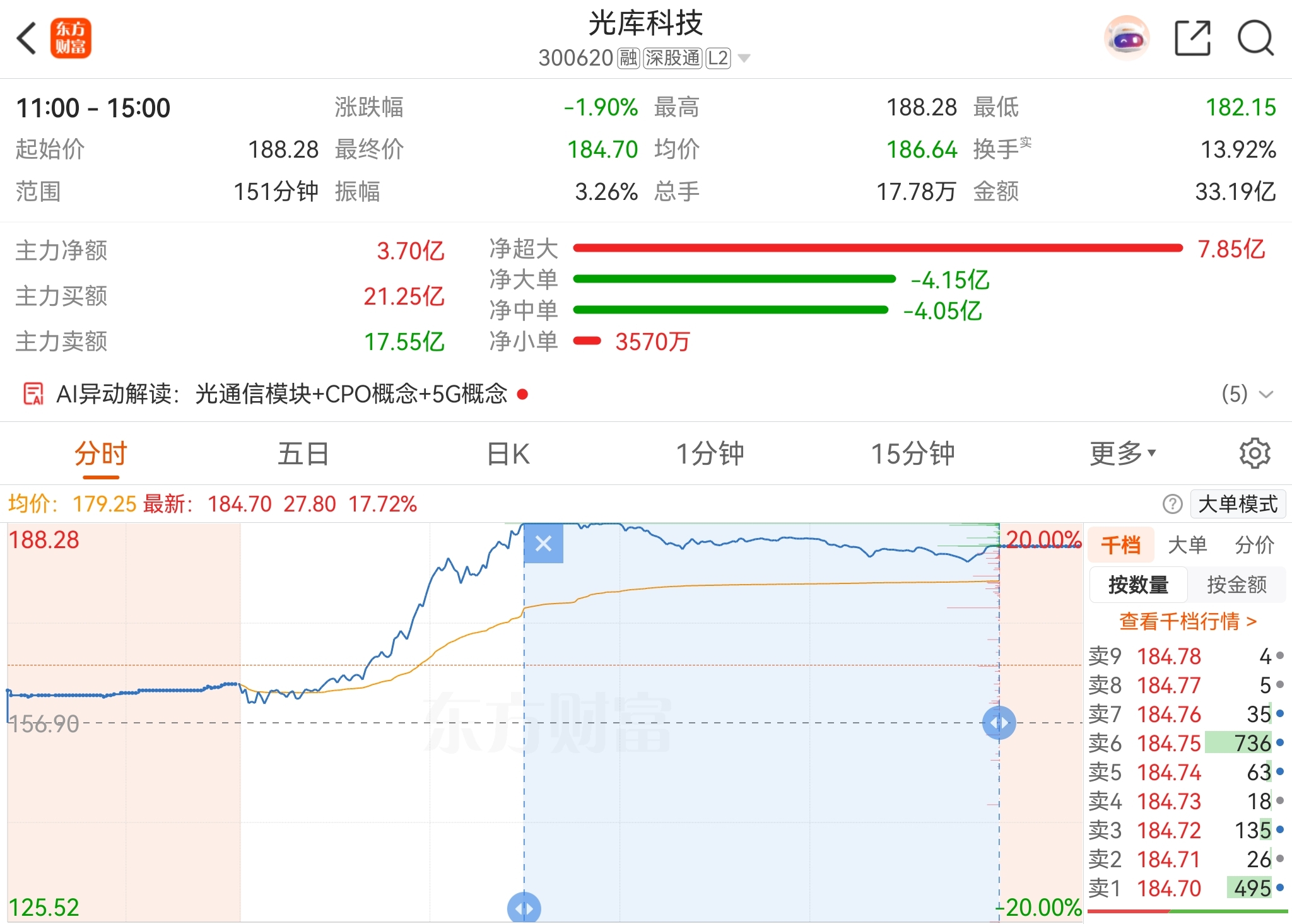
Task: Close the range selection with X
Action: 543,543
